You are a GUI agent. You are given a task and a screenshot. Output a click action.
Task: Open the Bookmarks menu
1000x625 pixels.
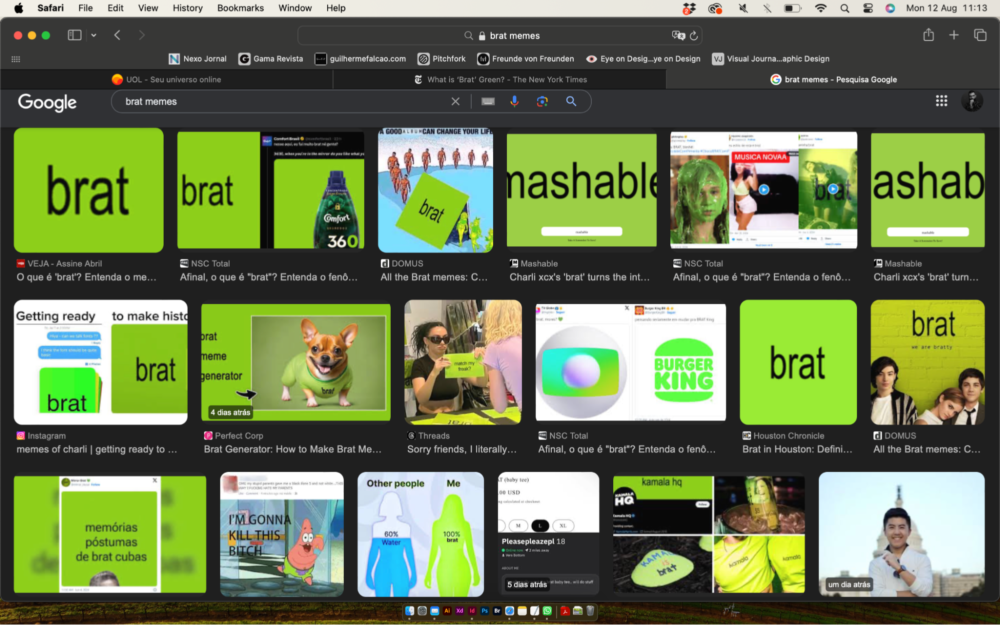(240, 8)
